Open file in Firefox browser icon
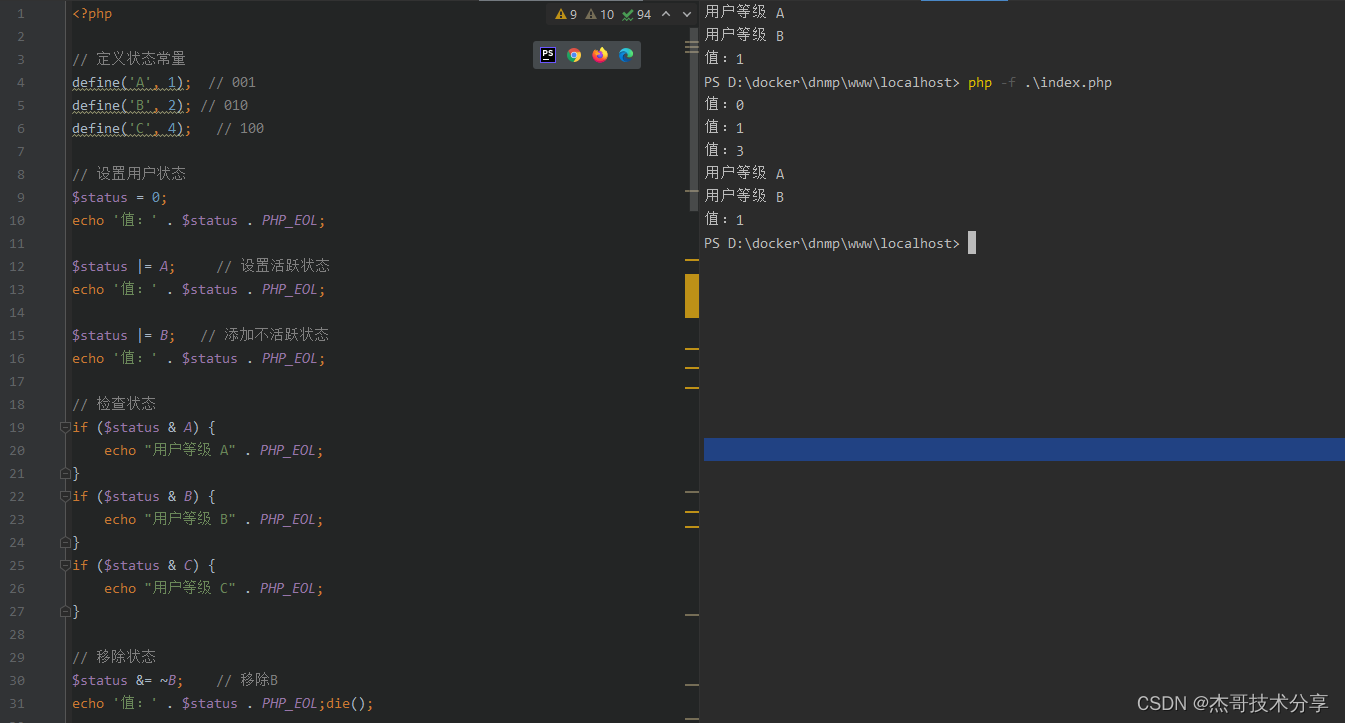 [600, 55]
